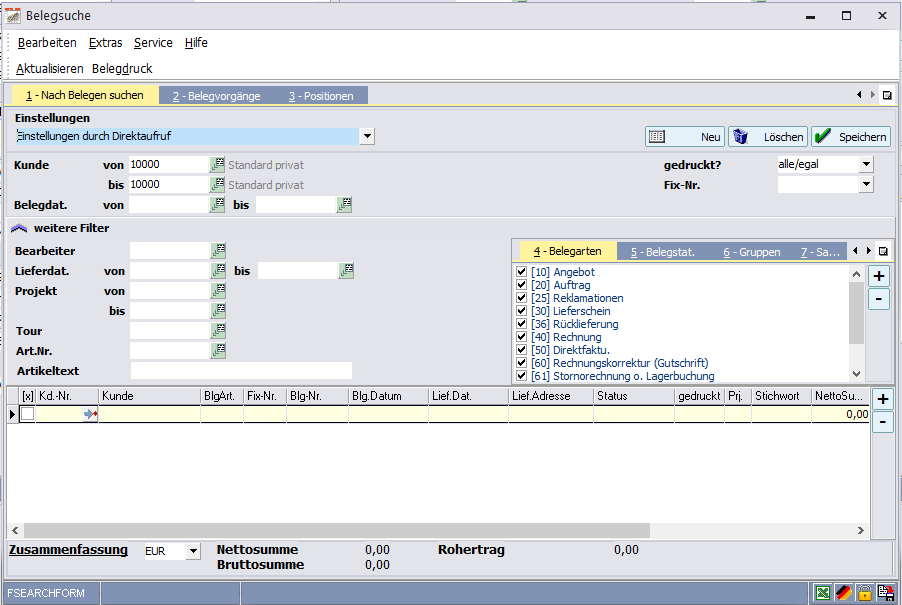Click tab list icon on main tab bar

click(x=887, y=95)
